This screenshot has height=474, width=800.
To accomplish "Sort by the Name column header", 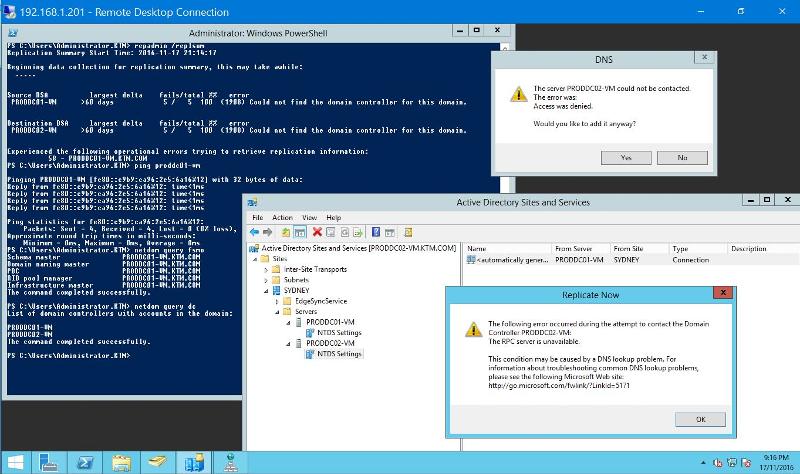I will click(507, 248).
